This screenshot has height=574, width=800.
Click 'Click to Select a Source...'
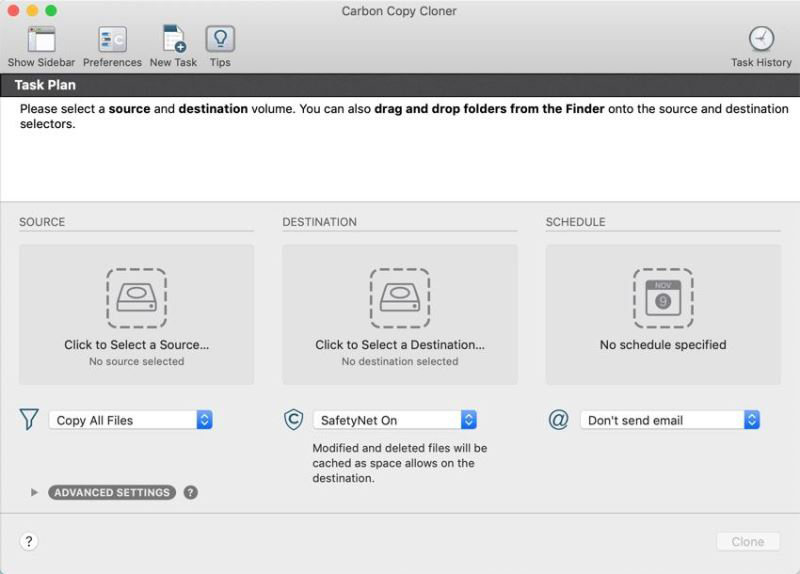137,344
